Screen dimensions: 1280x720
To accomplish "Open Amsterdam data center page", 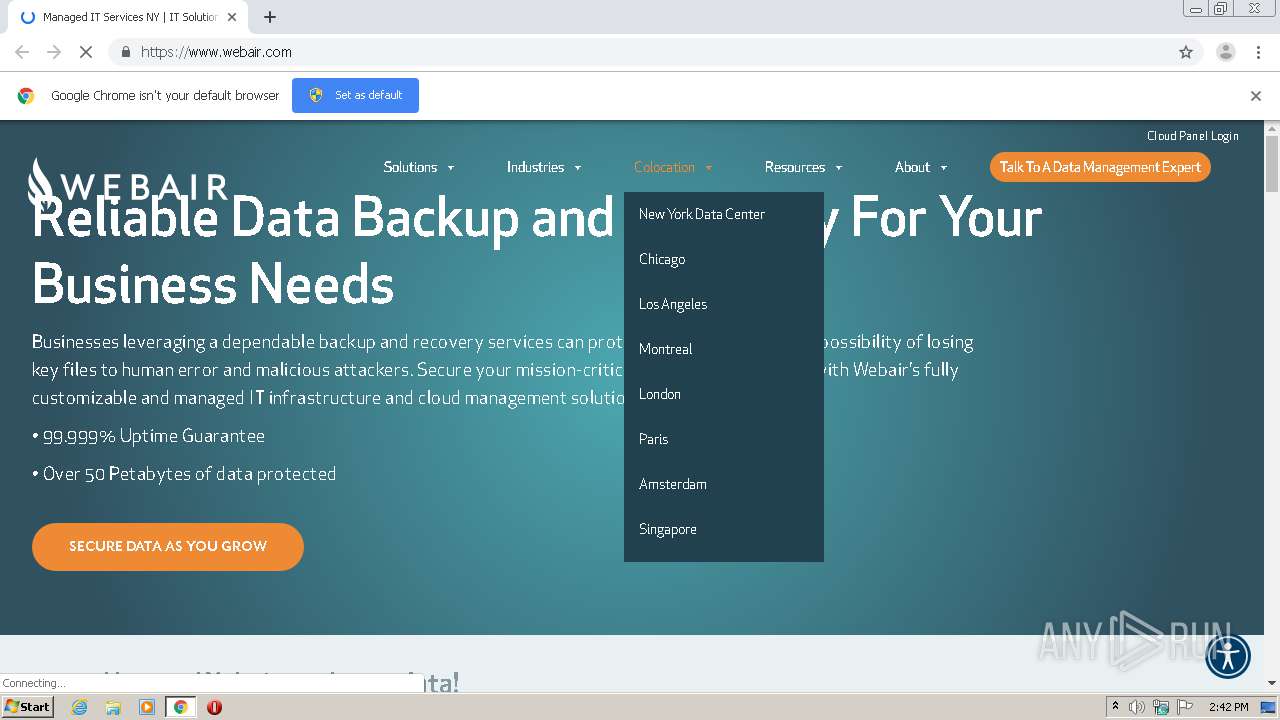I will click(x=673, y=484).
